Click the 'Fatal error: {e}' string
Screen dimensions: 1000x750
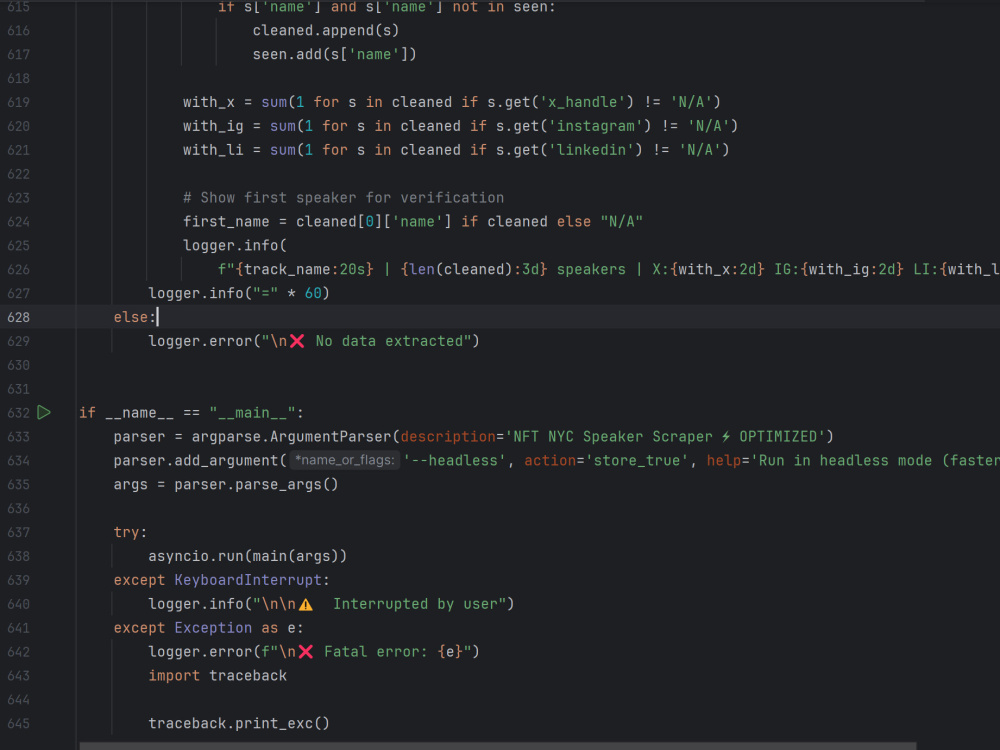392,652
